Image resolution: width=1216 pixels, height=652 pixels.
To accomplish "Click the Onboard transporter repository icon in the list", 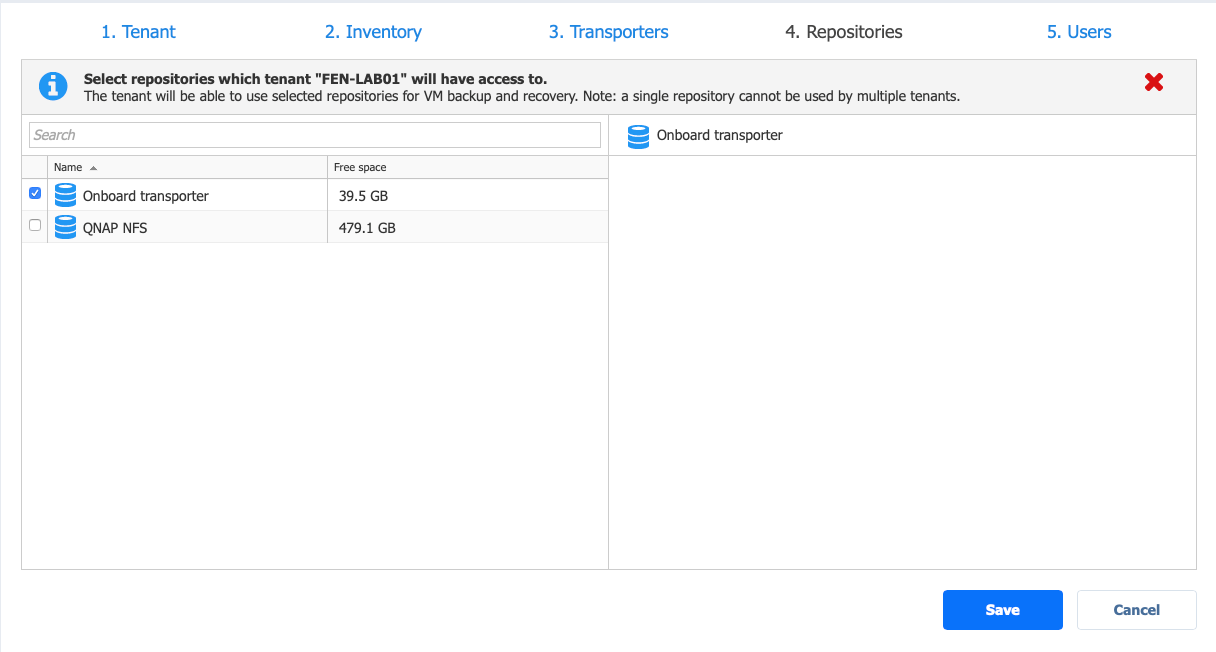I will (x=65, y=195).
